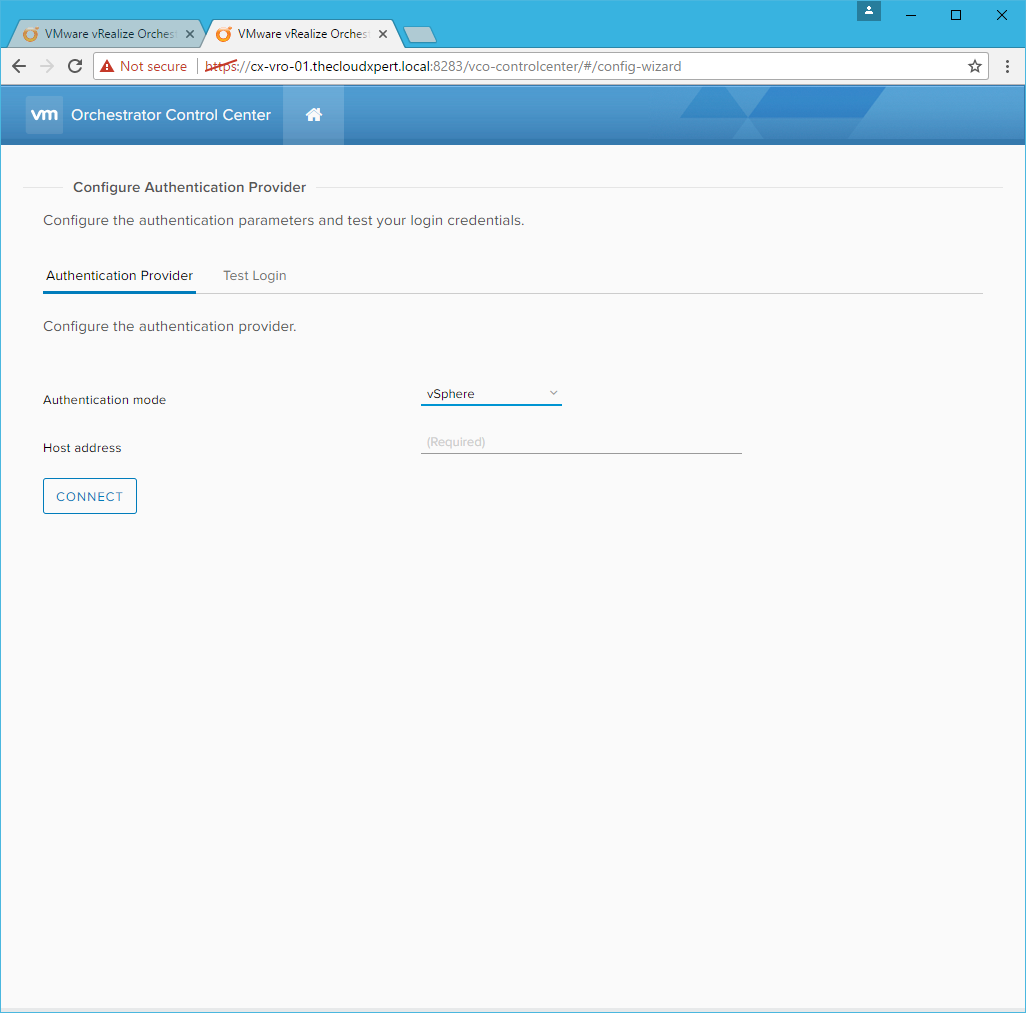
Task: Open a new browser tab
Action: (x=420, y=35)
